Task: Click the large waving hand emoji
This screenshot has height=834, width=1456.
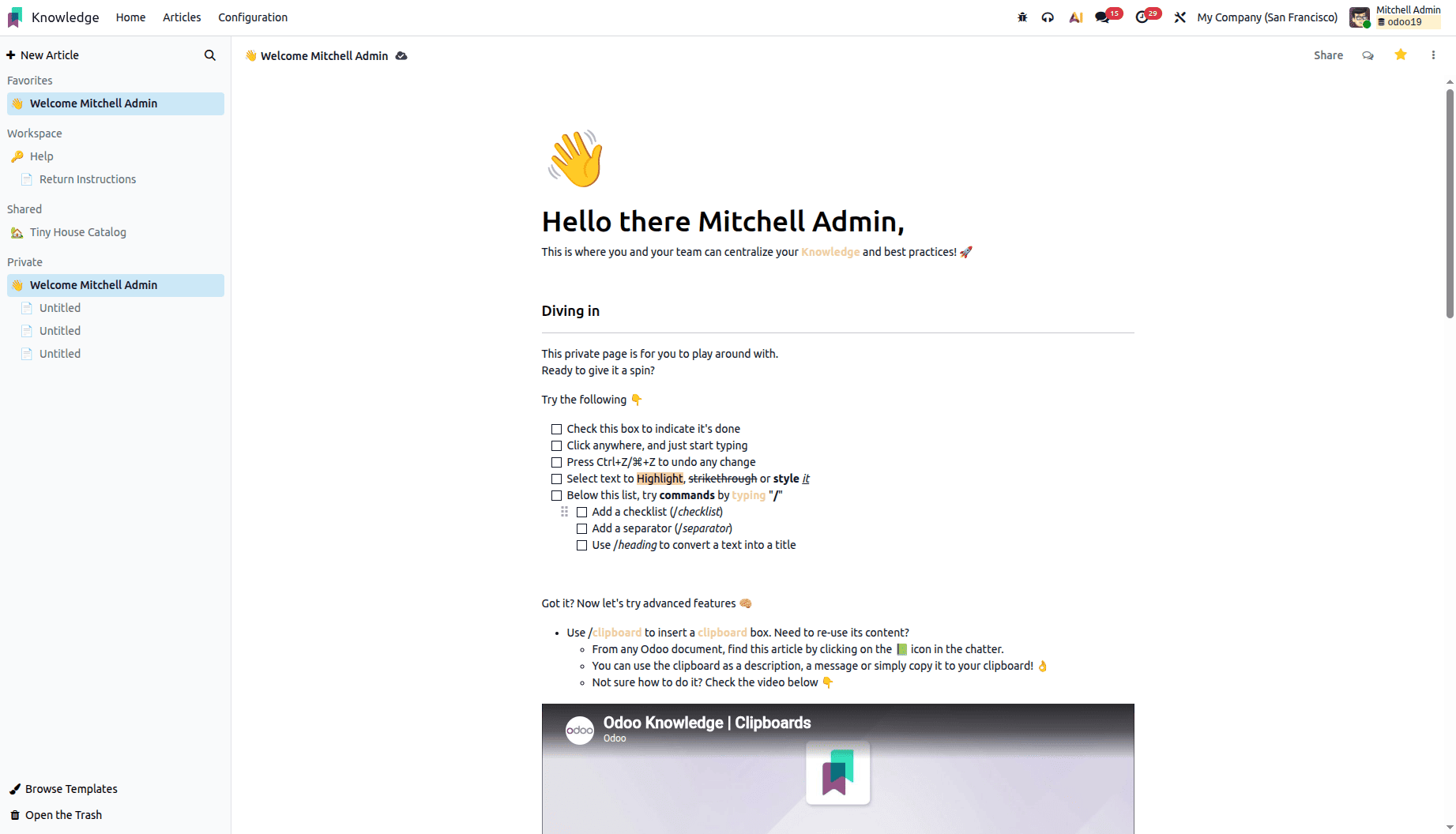Action: [x=575, y=159]
